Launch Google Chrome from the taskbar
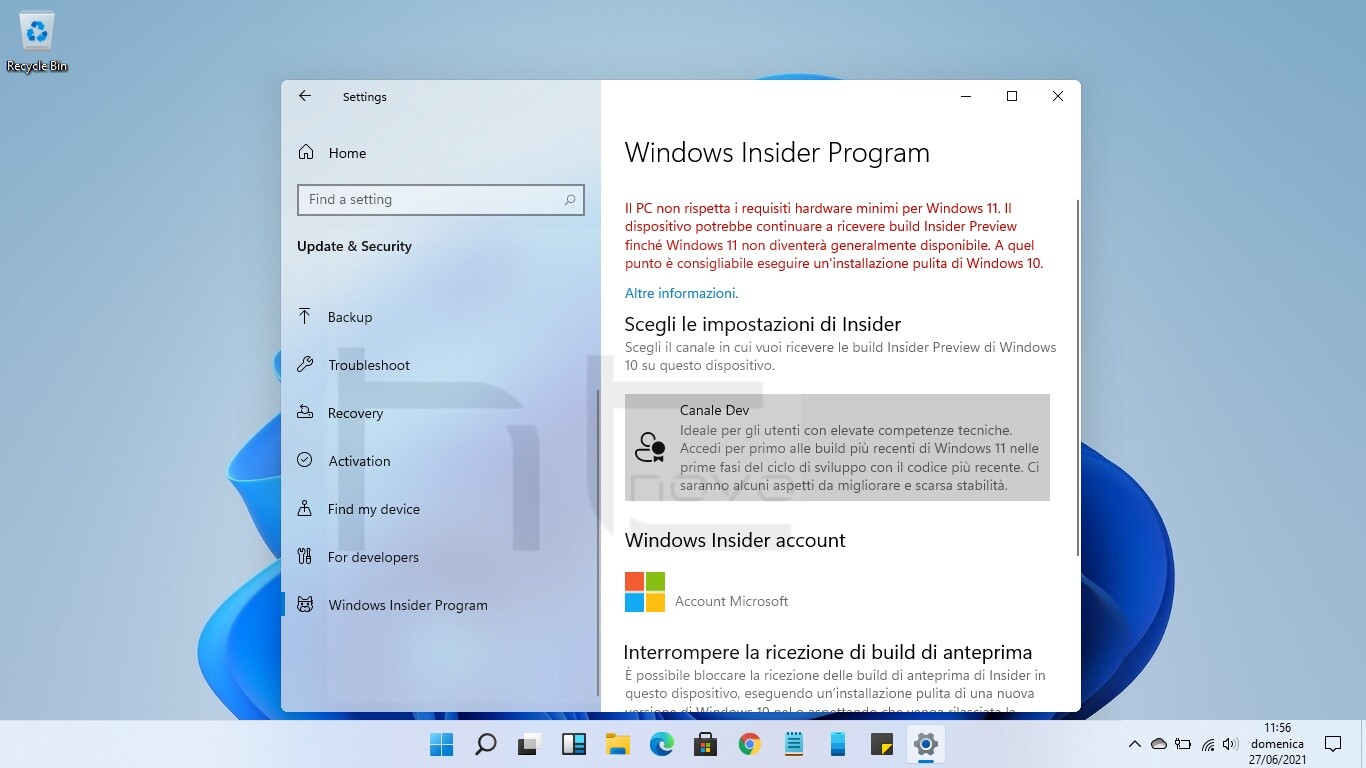The image size is (1366, 768). [749, 744]
